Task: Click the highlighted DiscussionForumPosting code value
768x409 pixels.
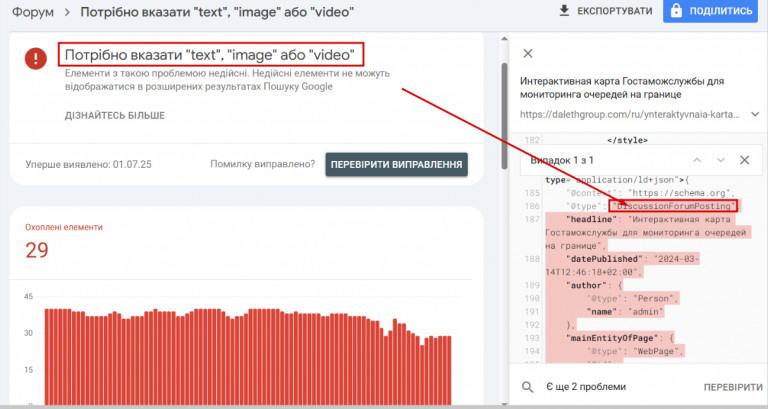Action: (x=673, y=206)
